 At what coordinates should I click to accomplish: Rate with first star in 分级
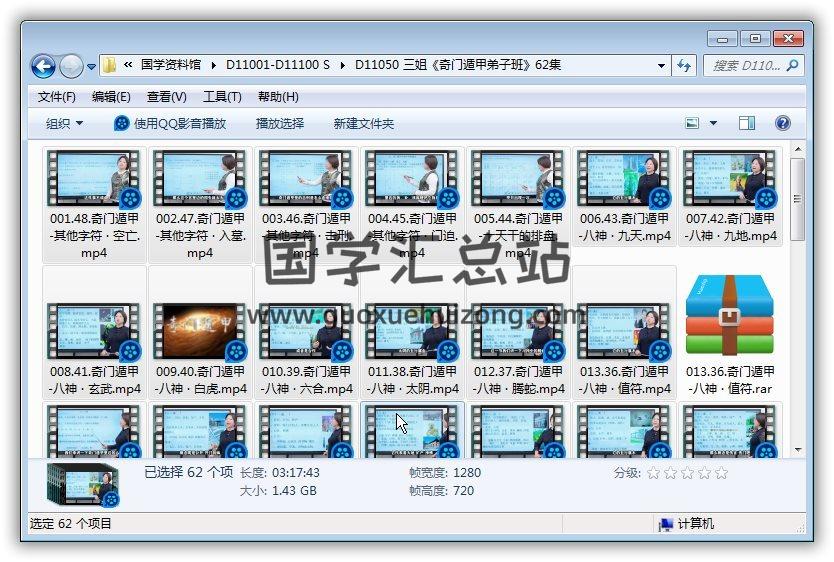tap(653, 473)
